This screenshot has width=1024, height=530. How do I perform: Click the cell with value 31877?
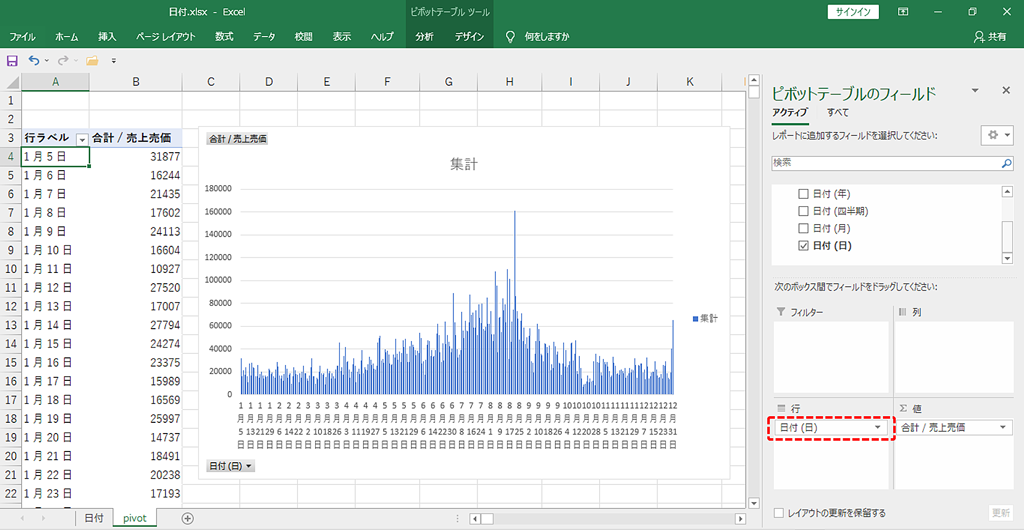tap(136, 157)
